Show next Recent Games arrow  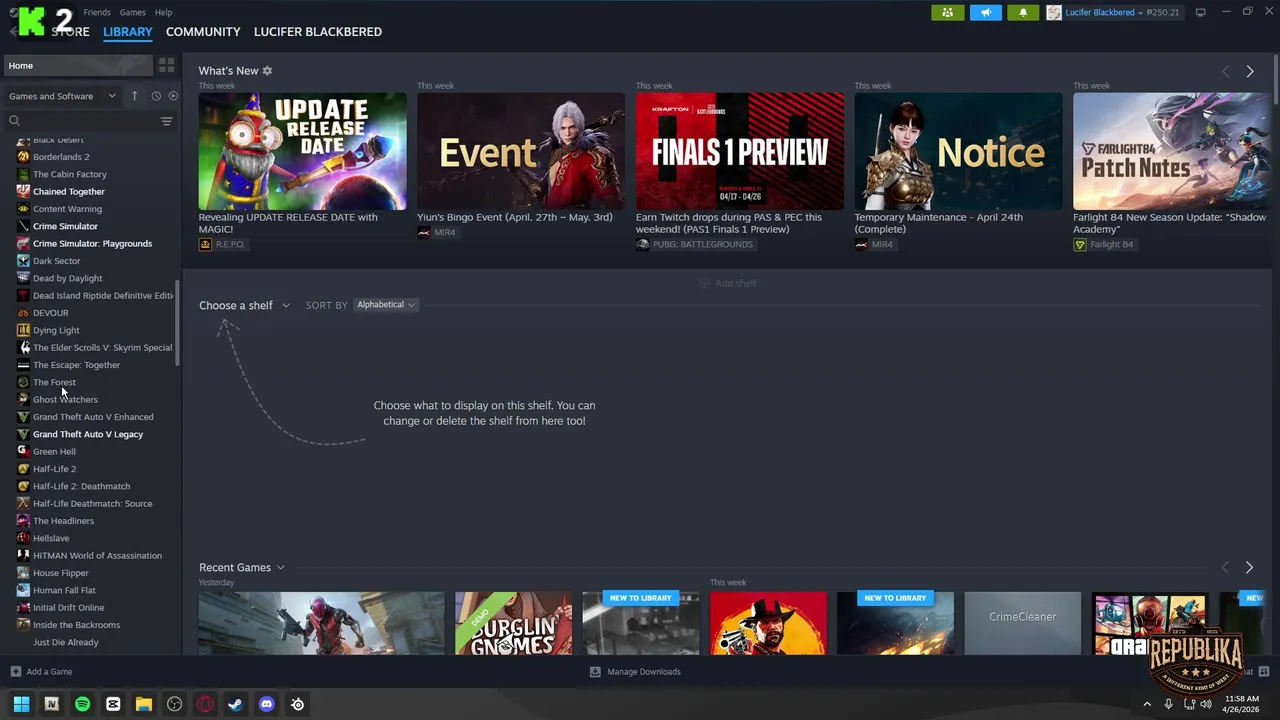coord(1249,567)
